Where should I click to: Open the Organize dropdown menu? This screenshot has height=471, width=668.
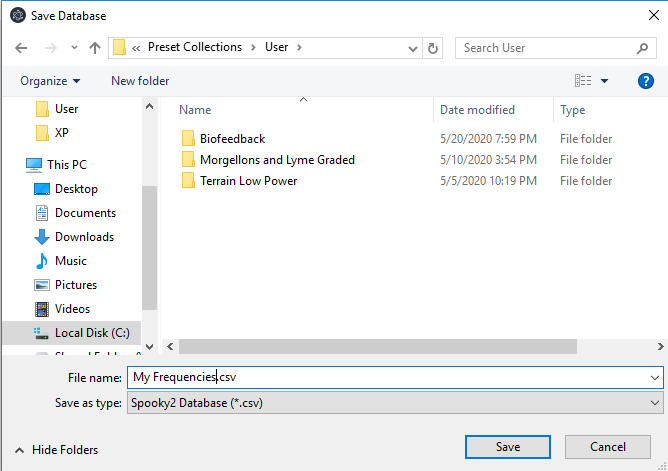tap(50, 81)
